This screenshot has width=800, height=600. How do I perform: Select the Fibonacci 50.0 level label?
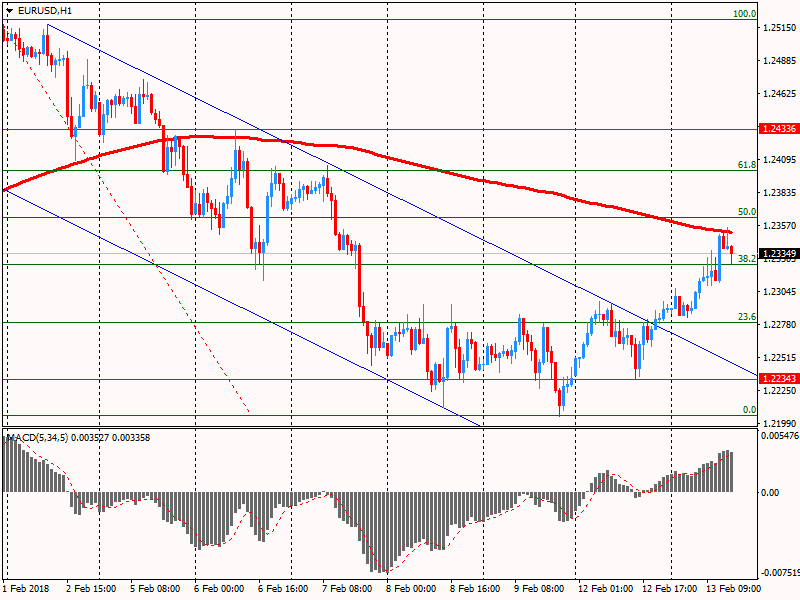(x=747, y=212)
